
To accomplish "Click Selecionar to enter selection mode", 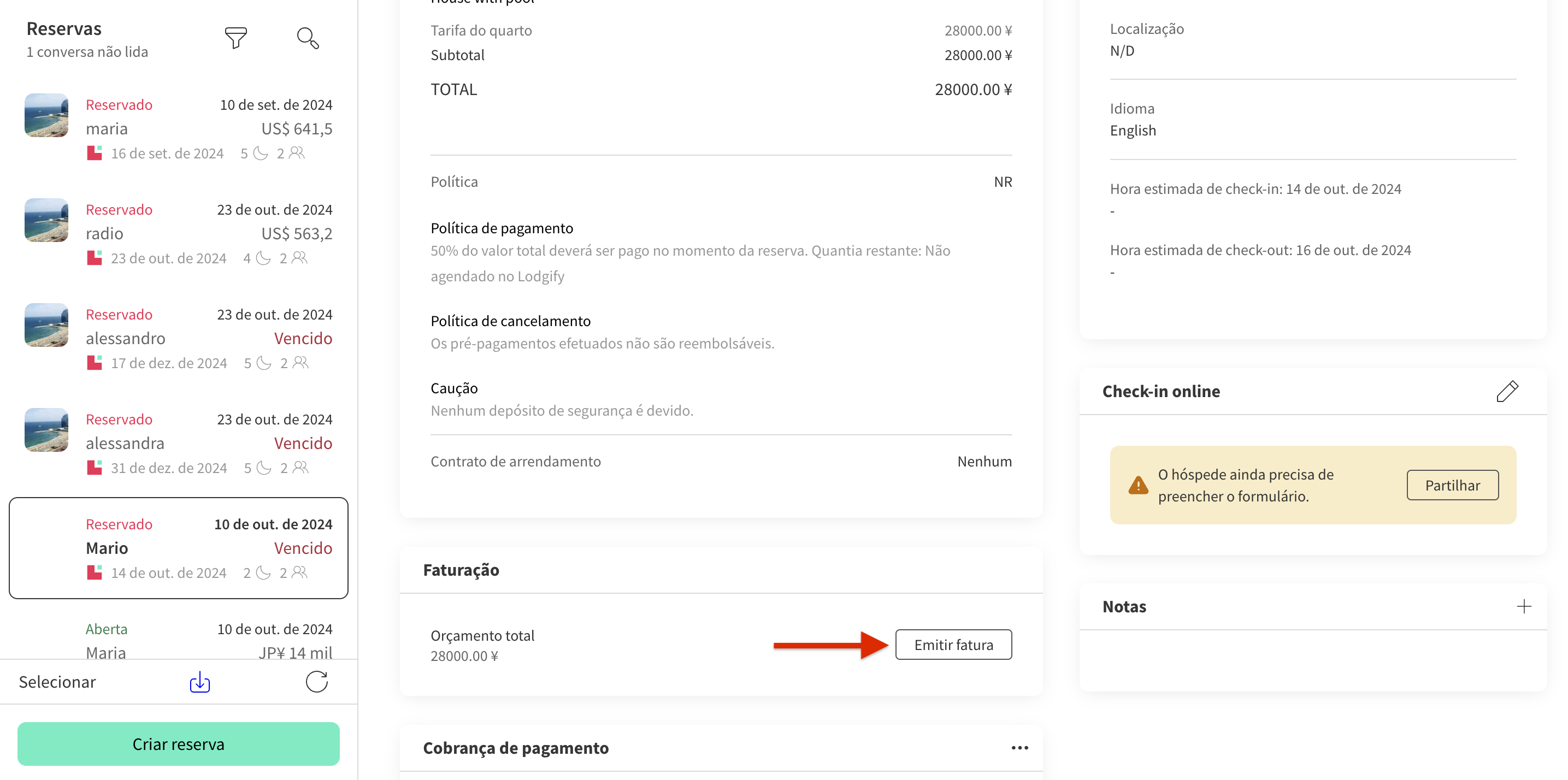I will pyautogui.click(x=57, y=682).
